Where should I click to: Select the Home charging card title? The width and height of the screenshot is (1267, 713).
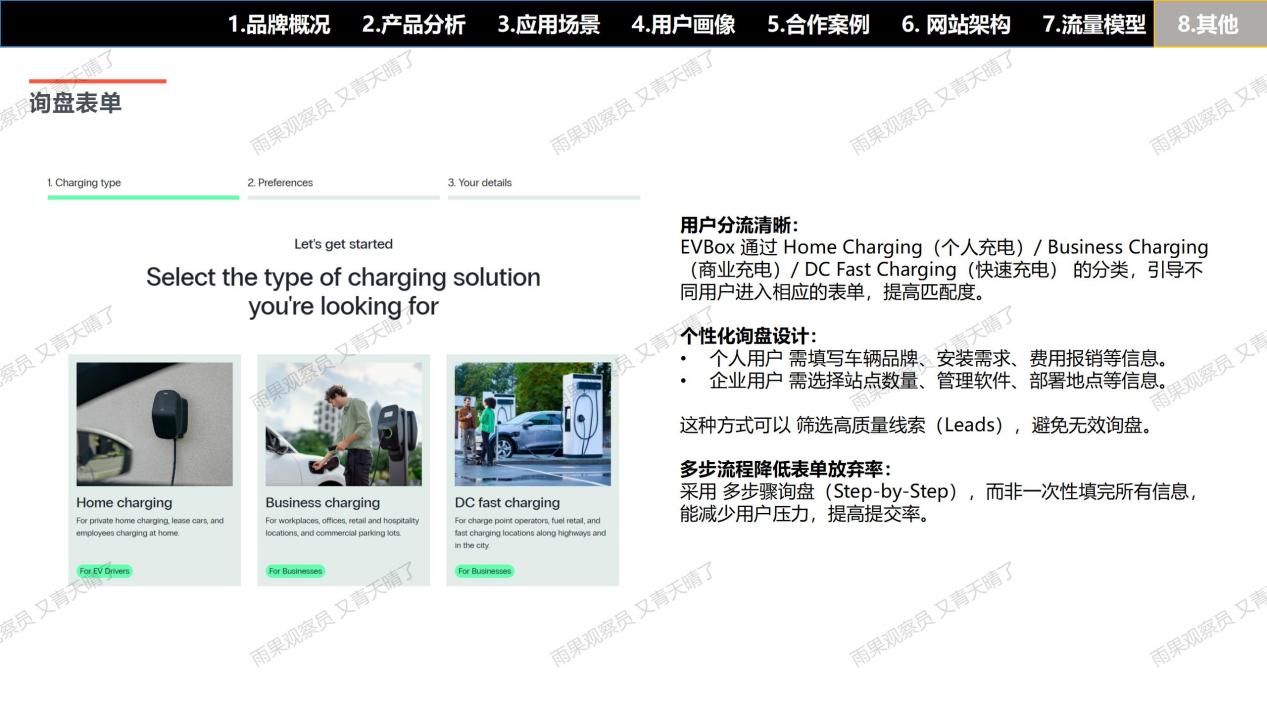(124, 503)
